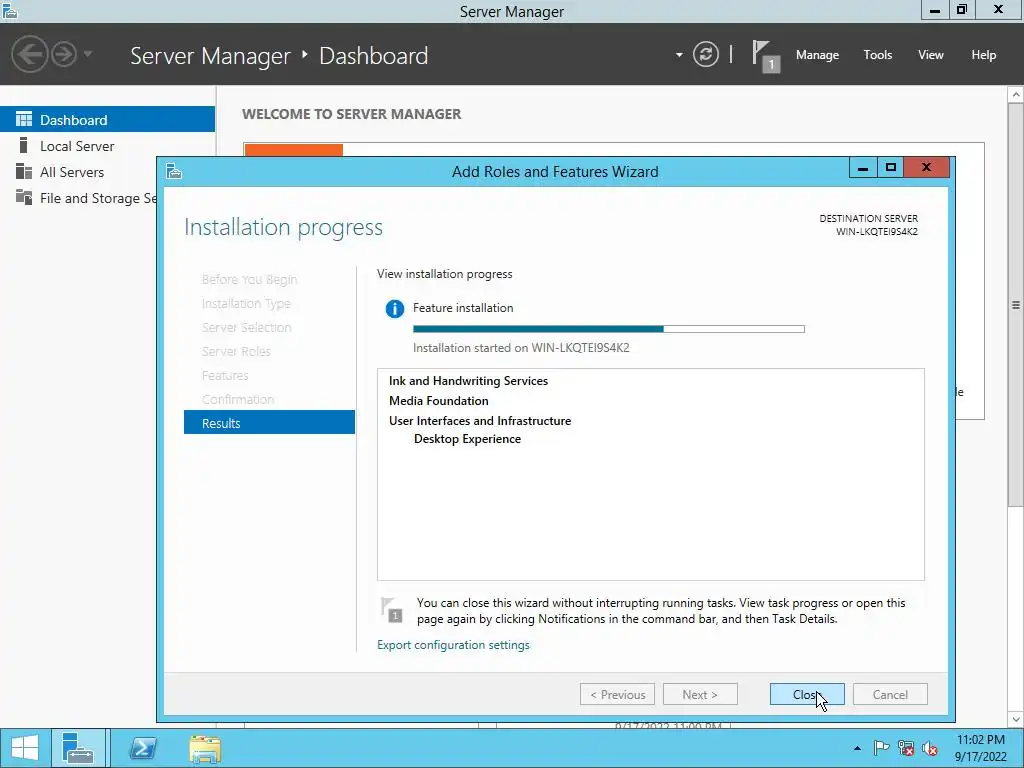
Task: Click the muted volume tray icon
Action: tap(930, 748)
